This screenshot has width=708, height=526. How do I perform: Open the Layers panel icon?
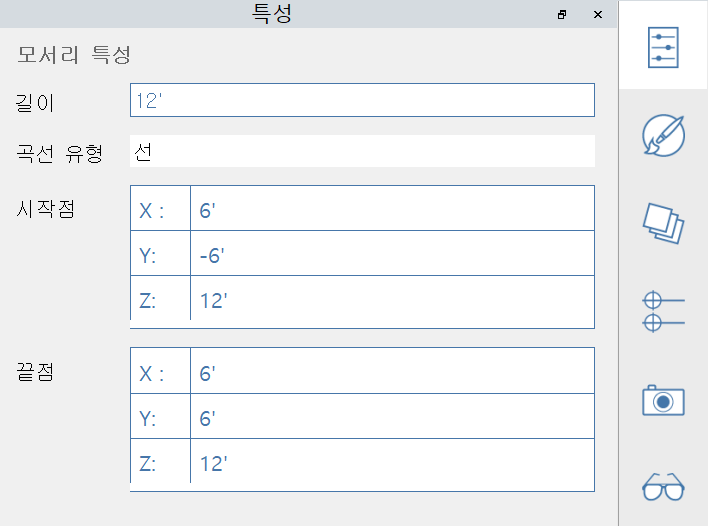[663, 222]
